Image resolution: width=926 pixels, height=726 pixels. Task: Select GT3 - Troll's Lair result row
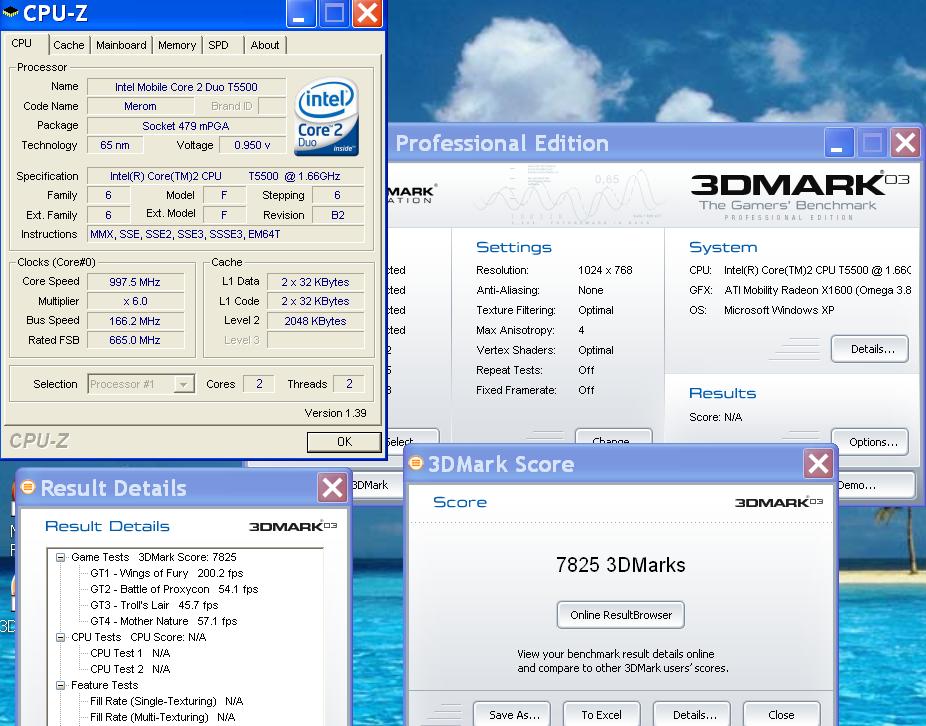[x=154, y=605]
